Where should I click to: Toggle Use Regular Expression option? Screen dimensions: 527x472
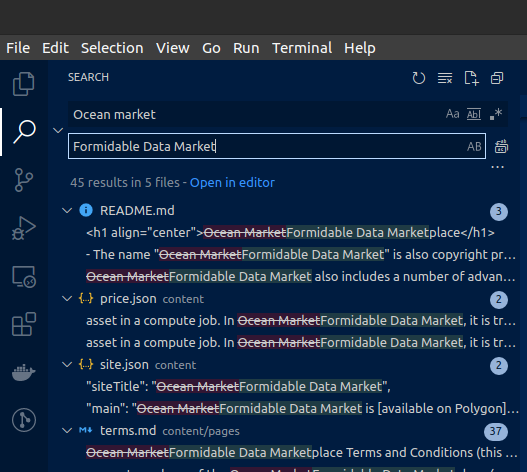pos(496,114)
